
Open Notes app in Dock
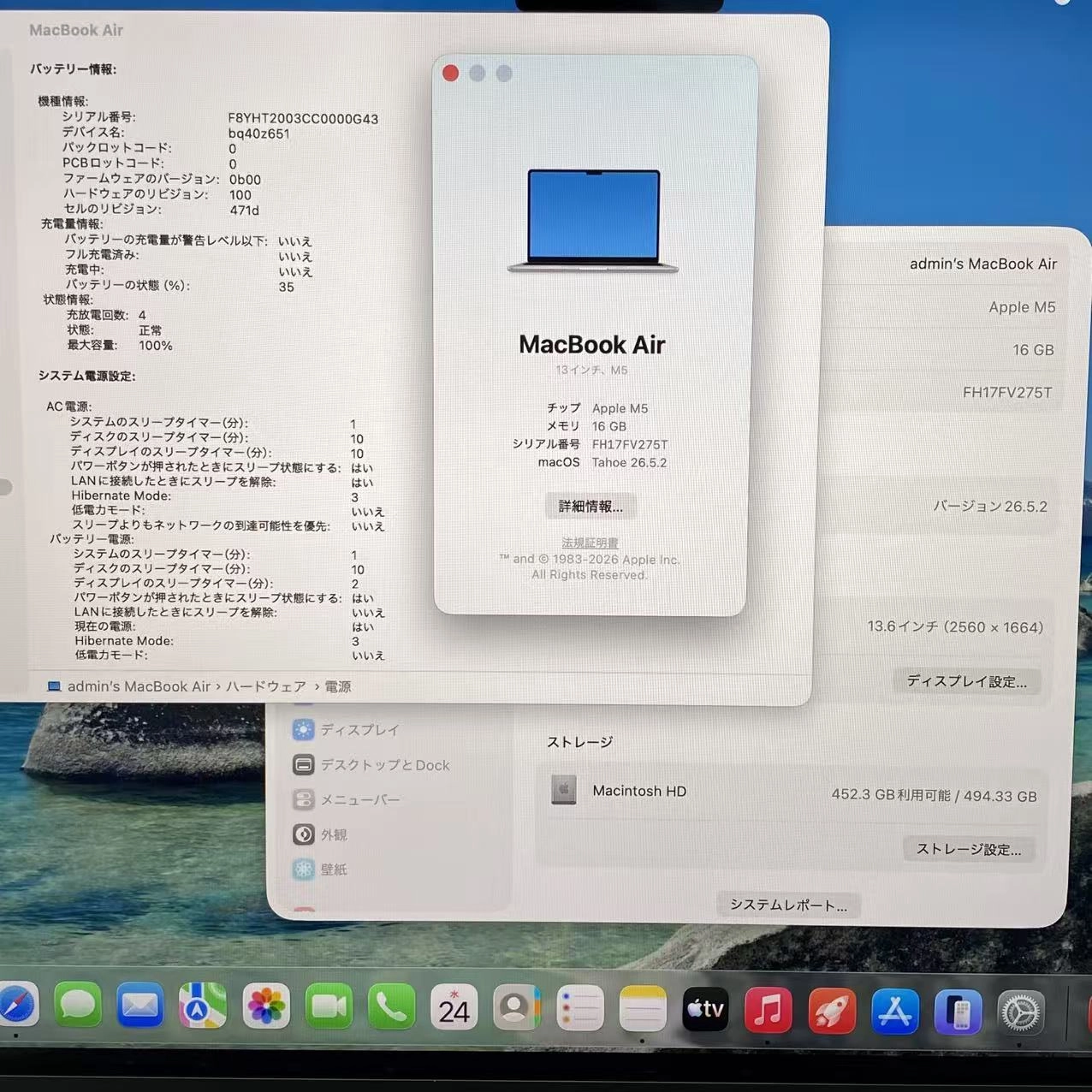point(643,1010)
